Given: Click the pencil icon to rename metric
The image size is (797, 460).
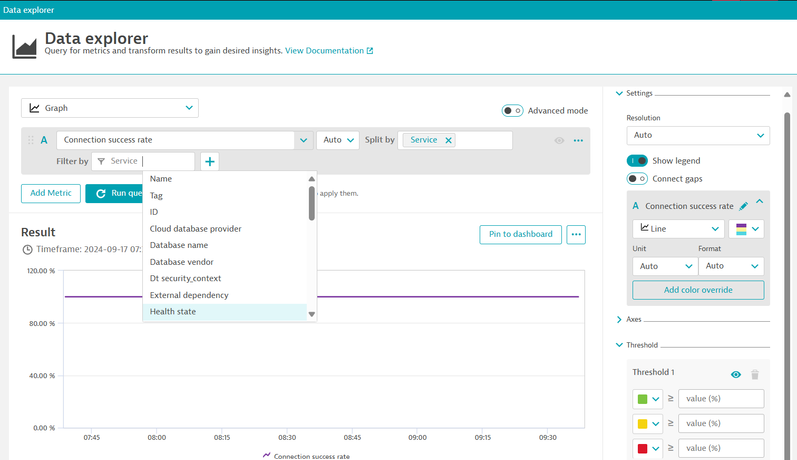Looking at the screenshot, I should pyautogui.click(x=743, y=206).
